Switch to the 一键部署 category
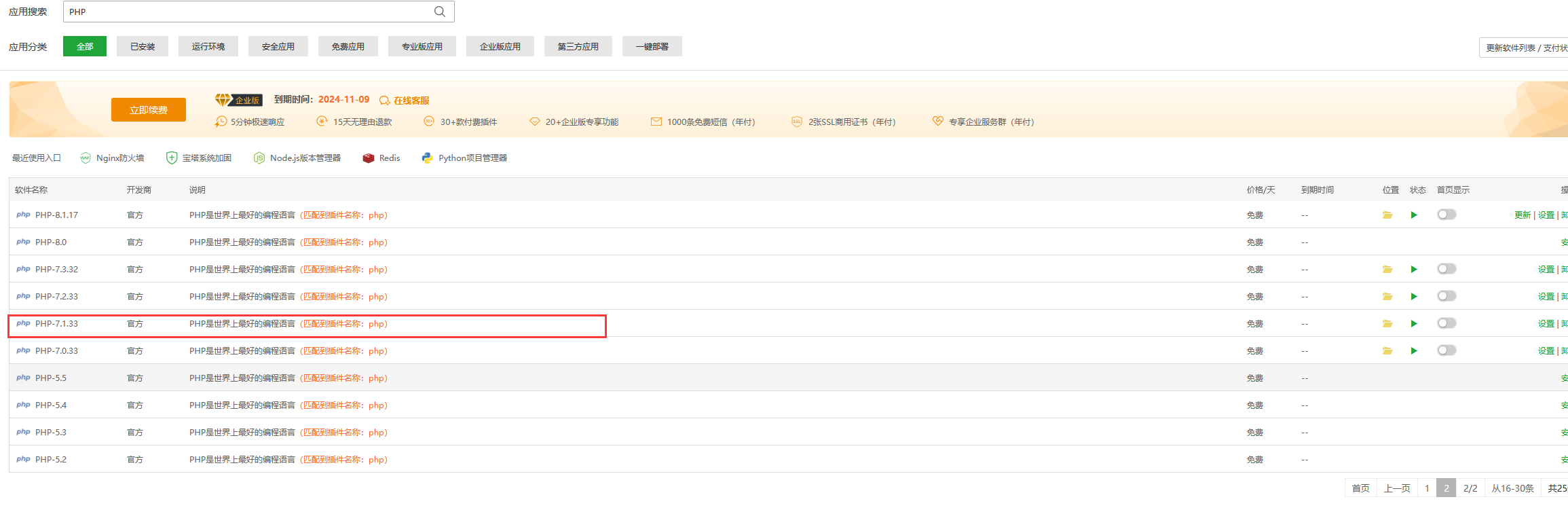 [652, 46]
